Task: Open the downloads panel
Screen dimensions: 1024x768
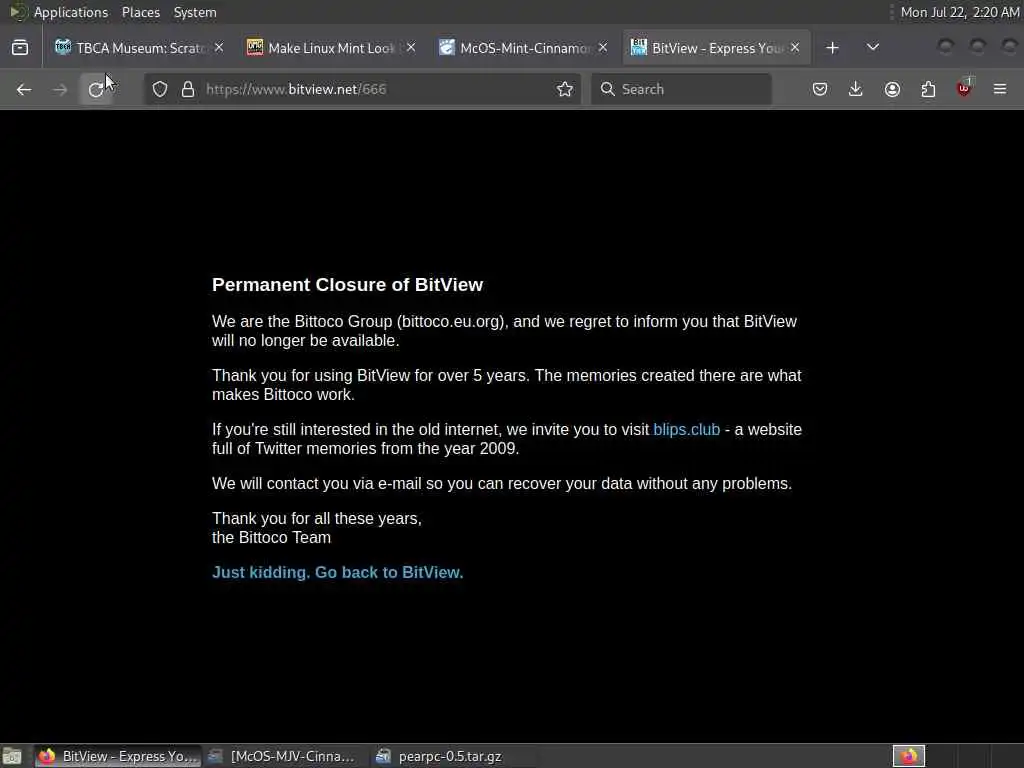Action: click(x=856, y=89)
